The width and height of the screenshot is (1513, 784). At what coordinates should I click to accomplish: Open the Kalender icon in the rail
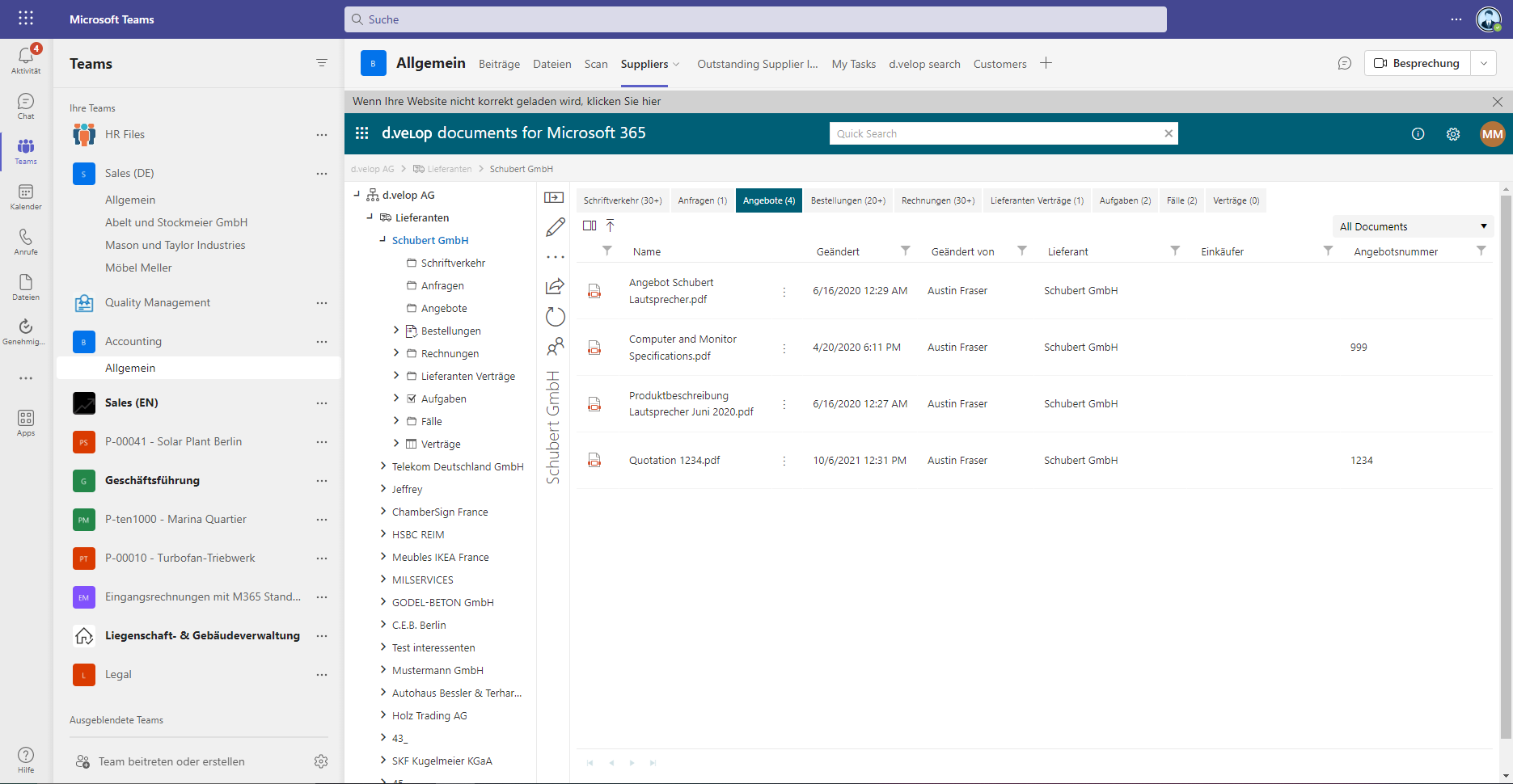click(26, 196)
